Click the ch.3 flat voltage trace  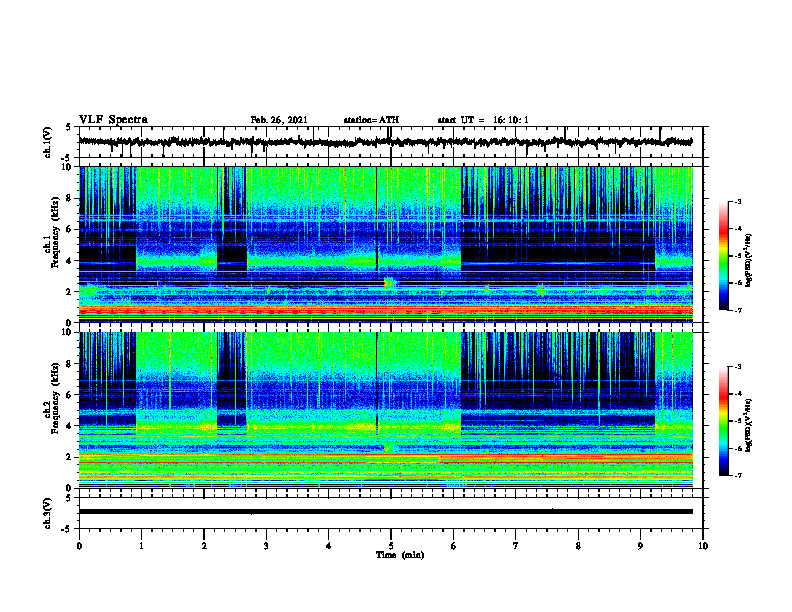pyautogui.click(x=386, y=512)
